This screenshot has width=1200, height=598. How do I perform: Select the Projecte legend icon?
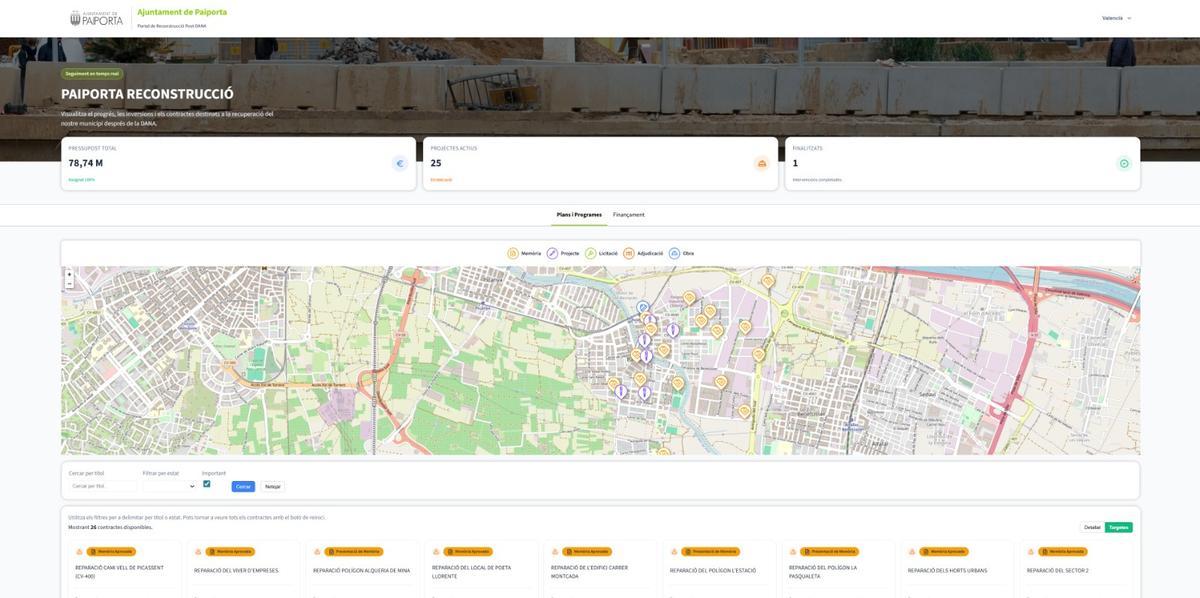550,251
